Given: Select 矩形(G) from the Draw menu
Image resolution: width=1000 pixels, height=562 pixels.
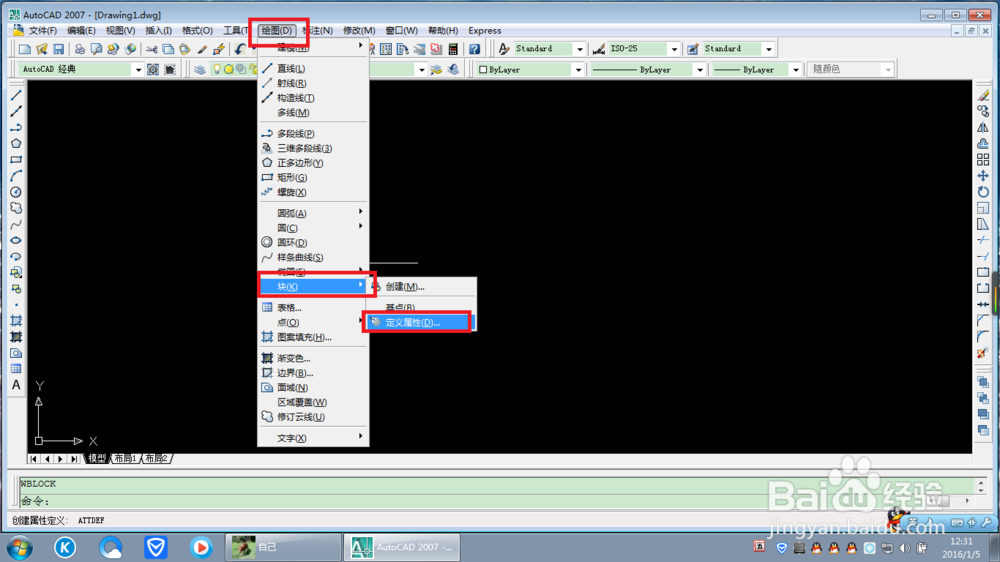Looking at the screenshot, I should coord(312,177).
